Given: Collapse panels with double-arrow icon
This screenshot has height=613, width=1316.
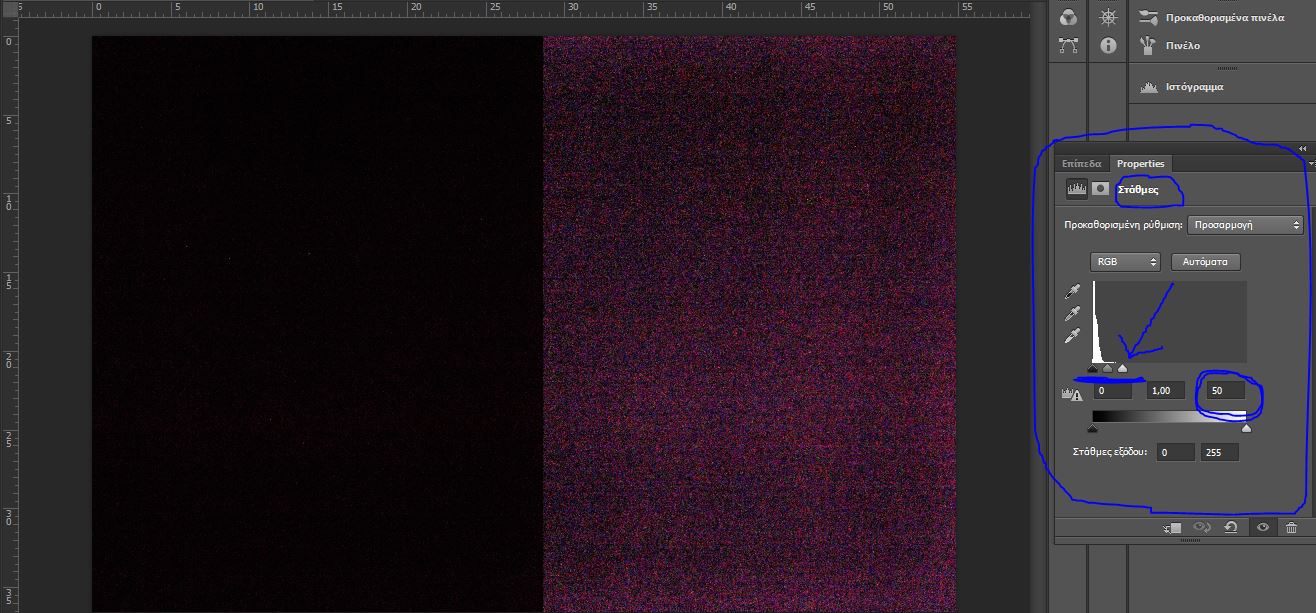Looking at the screenshot, I should (1303, 148).
